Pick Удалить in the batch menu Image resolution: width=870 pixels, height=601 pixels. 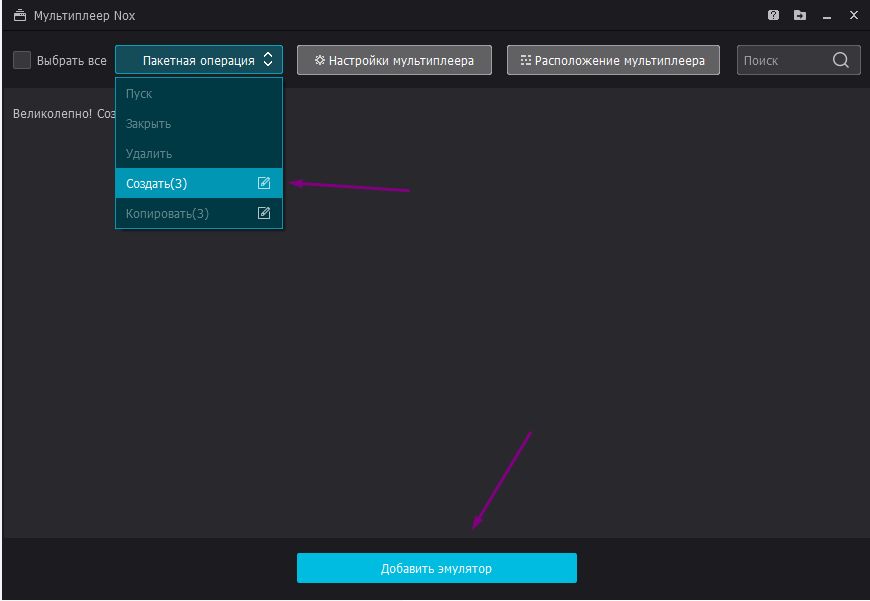coord(149,153)
